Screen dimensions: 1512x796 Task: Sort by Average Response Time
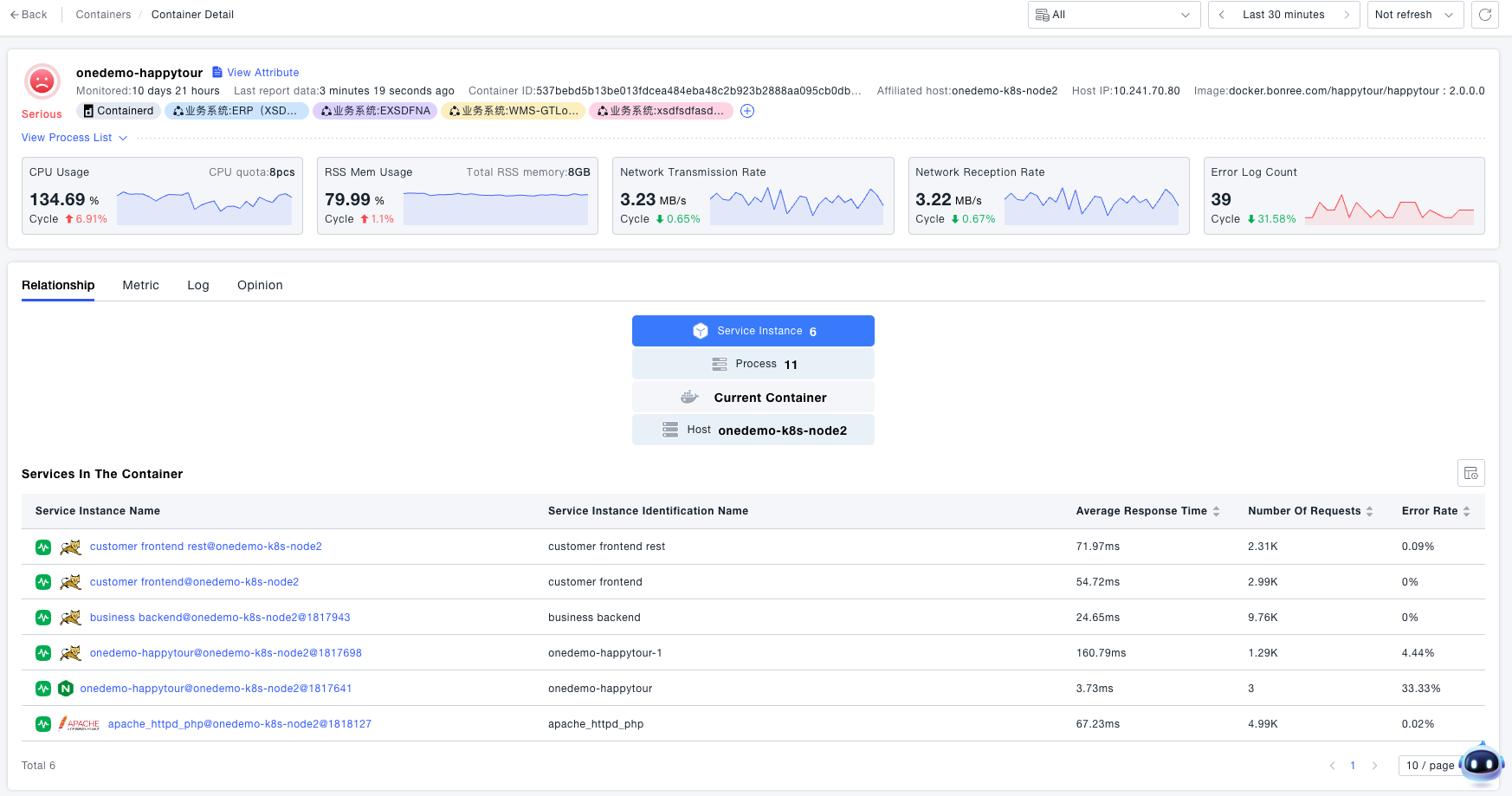tap(1216, 511)
